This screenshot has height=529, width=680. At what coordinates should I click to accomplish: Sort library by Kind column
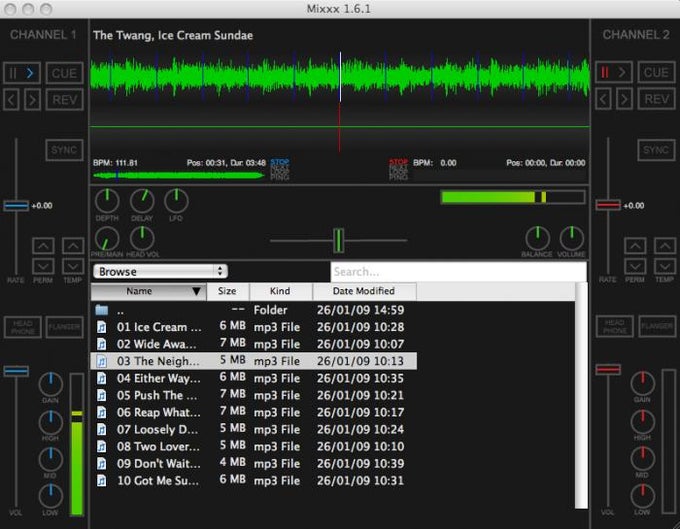[x=281, y=291]
